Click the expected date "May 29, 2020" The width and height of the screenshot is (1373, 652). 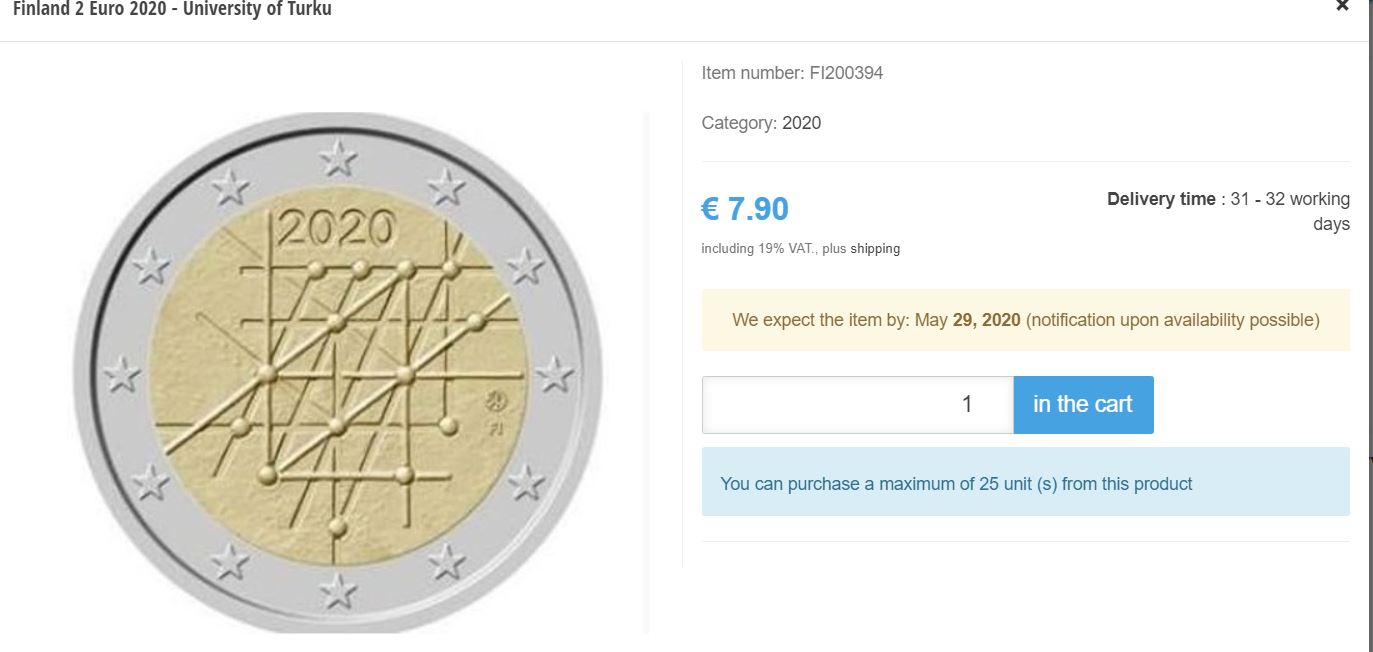coord(967,320)
